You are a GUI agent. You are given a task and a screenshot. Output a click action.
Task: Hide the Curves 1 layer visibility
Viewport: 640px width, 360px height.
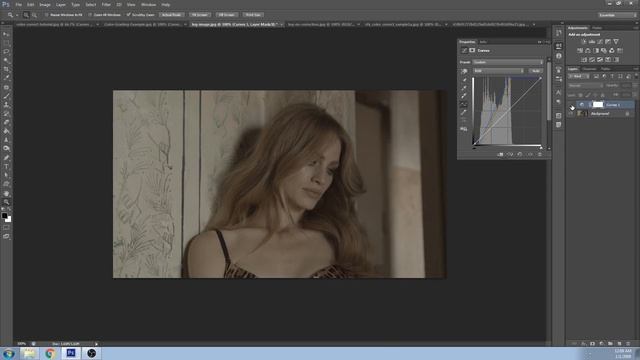(571, 105)
